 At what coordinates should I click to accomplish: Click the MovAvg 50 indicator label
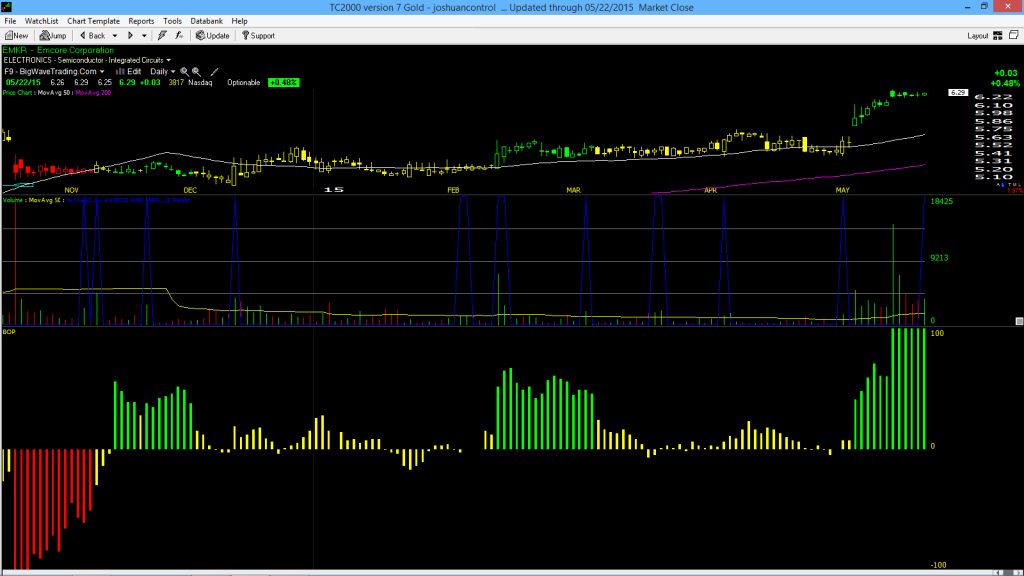pos(56,93)
